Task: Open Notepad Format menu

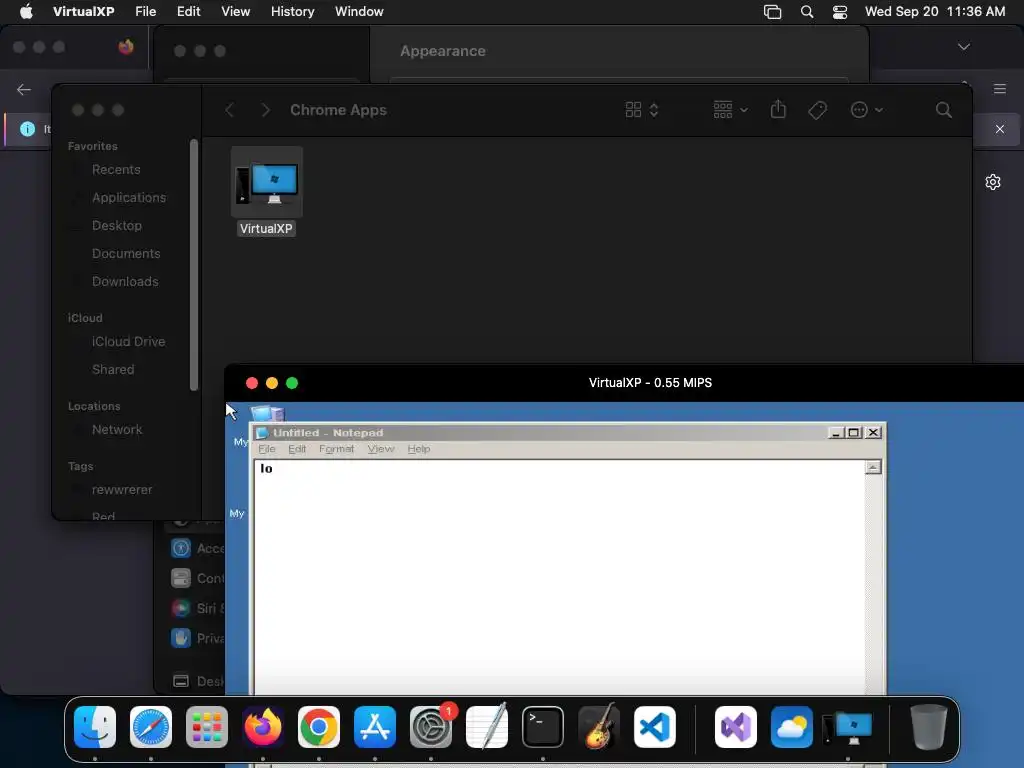Action: click(336, 449)
